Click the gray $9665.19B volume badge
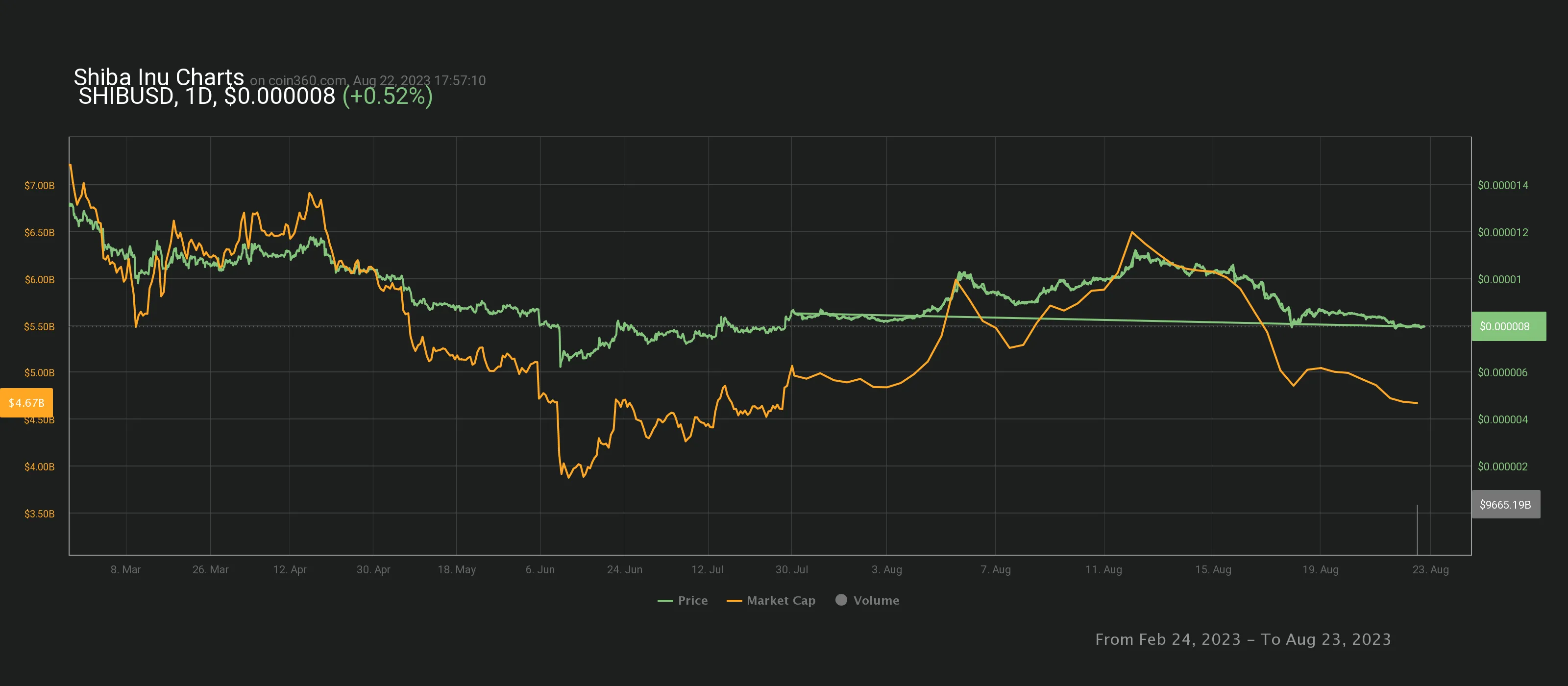 tap(1505, 505)
